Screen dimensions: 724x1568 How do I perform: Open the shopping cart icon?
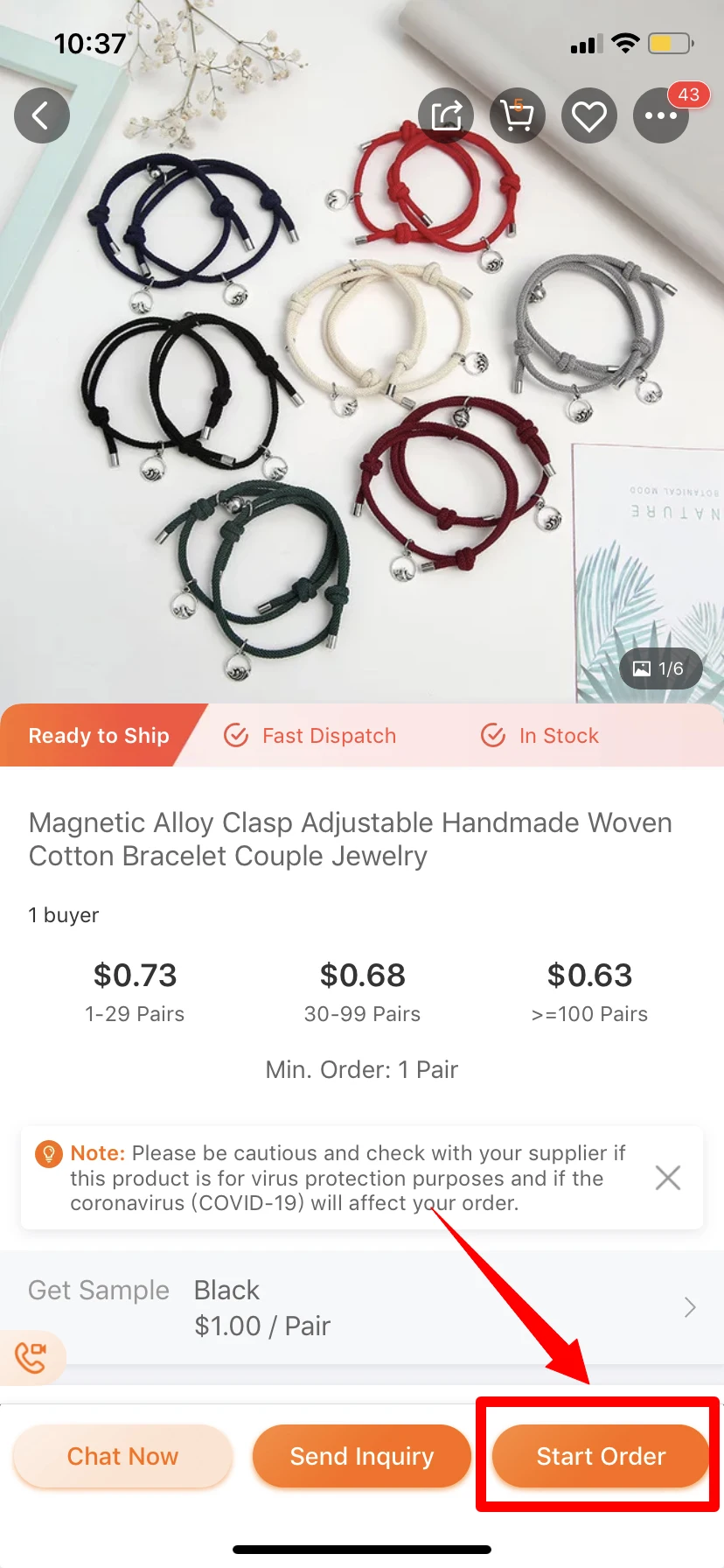pyautogui.click(x=518, y=115)
